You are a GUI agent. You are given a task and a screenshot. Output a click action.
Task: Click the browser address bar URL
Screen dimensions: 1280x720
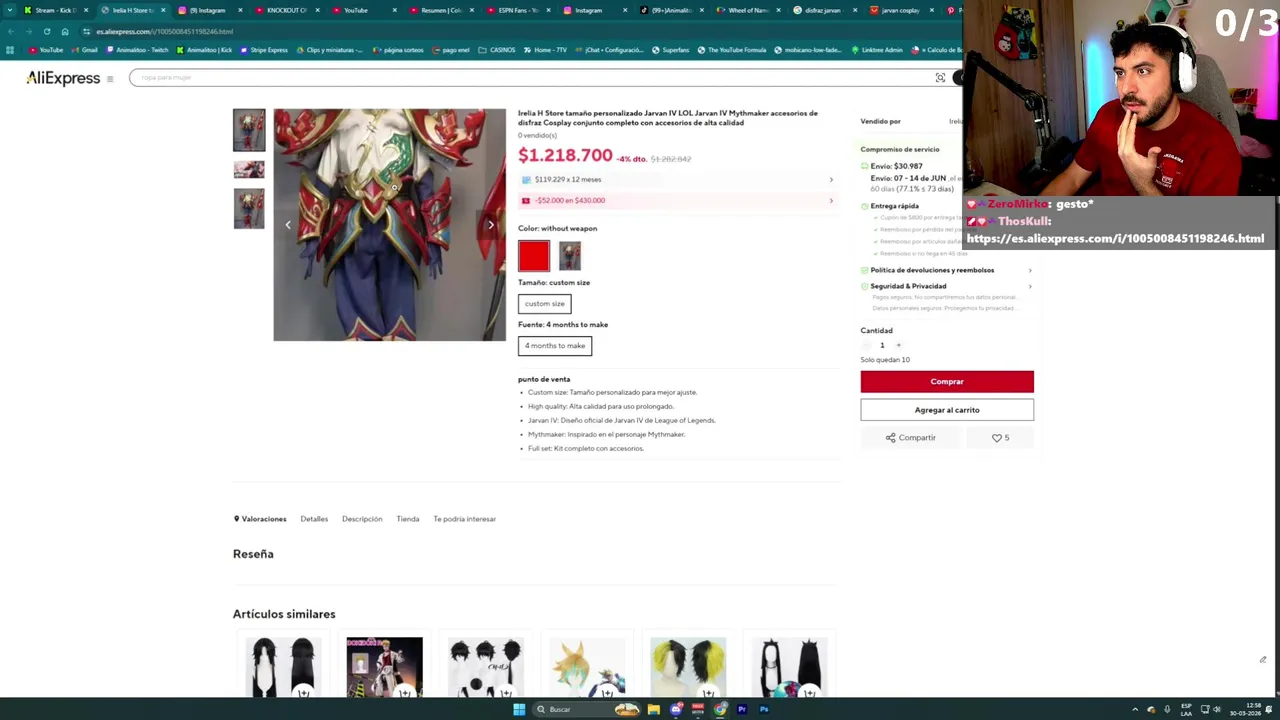click(165, 31)
